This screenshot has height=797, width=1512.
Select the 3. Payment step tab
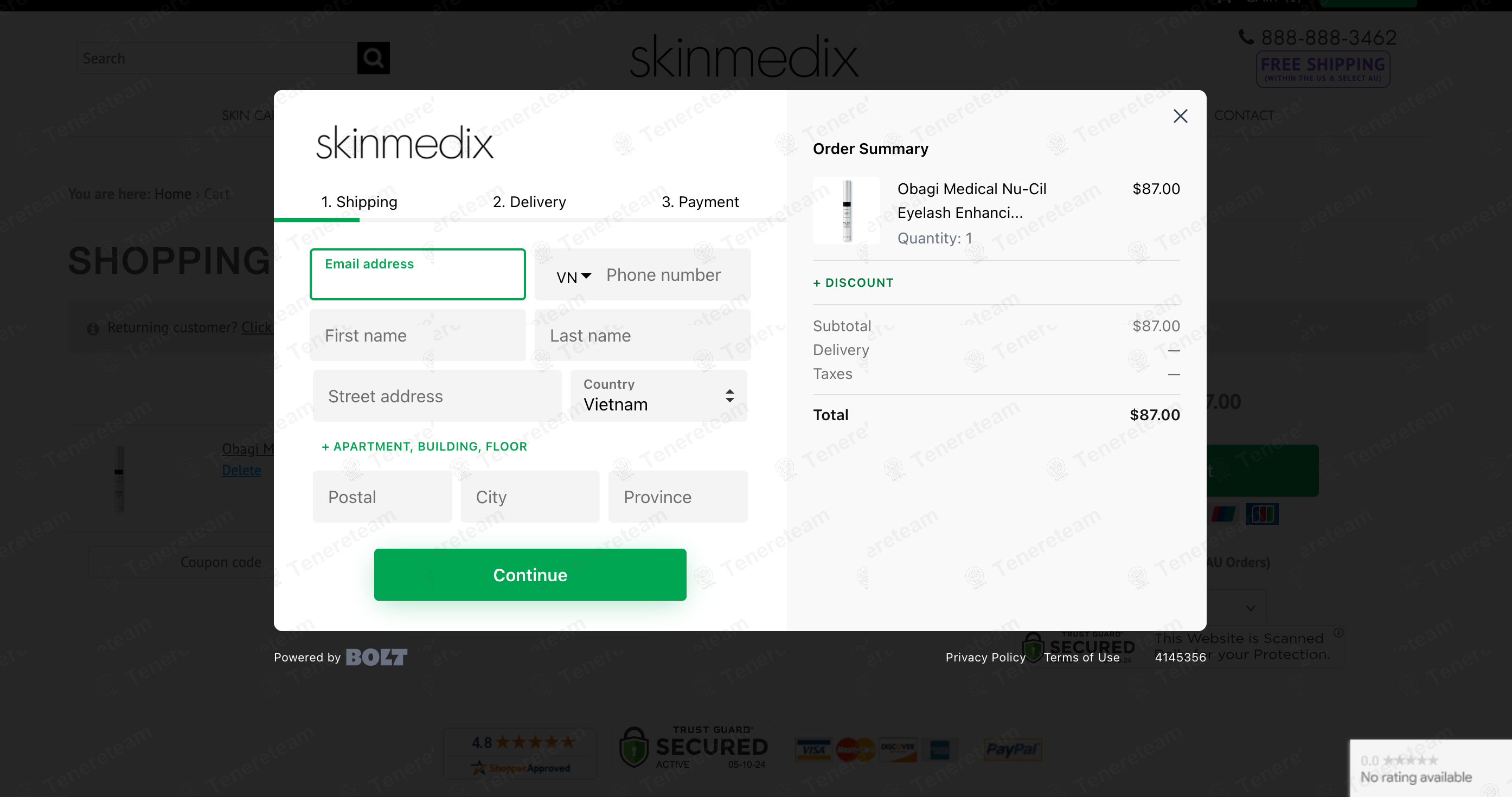pyautogui.click(x=700, y=202)
